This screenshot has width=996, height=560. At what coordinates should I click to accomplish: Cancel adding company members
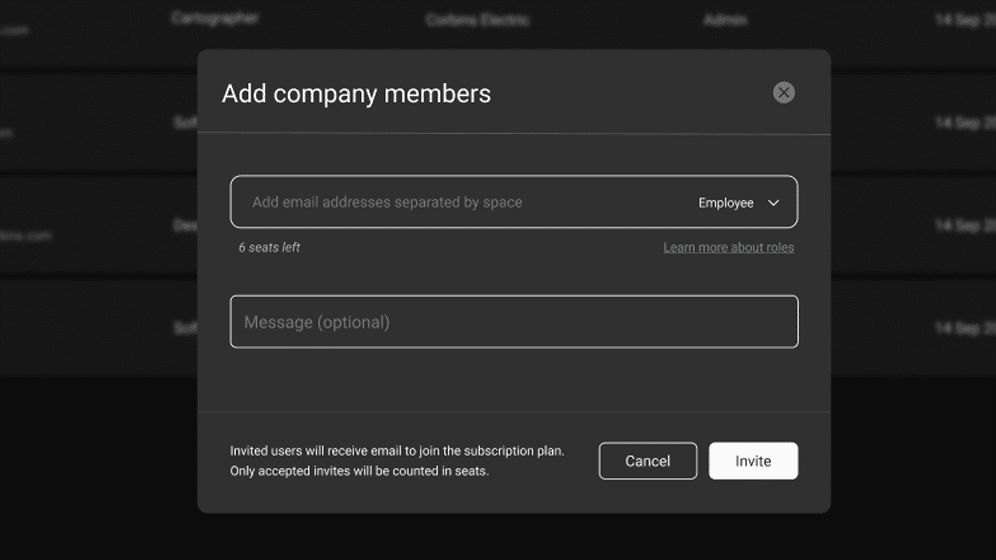648,461
